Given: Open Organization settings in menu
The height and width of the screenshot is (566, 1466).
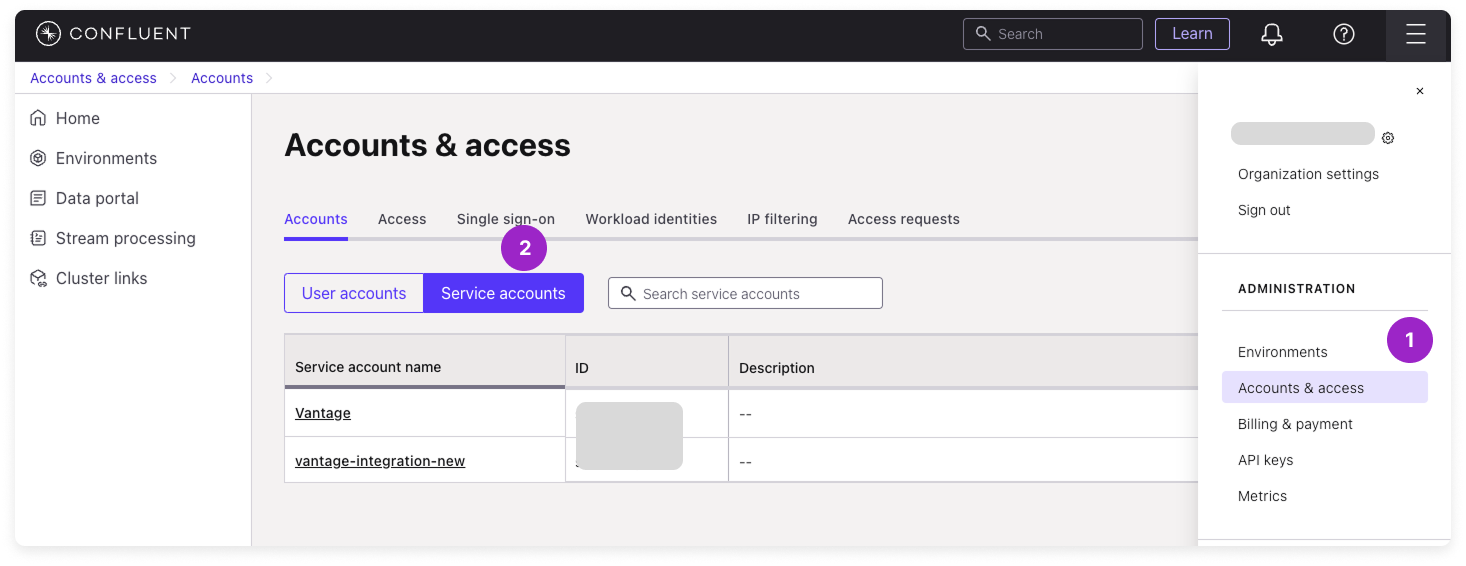Looking at the screenshot, I should 1308,174.
